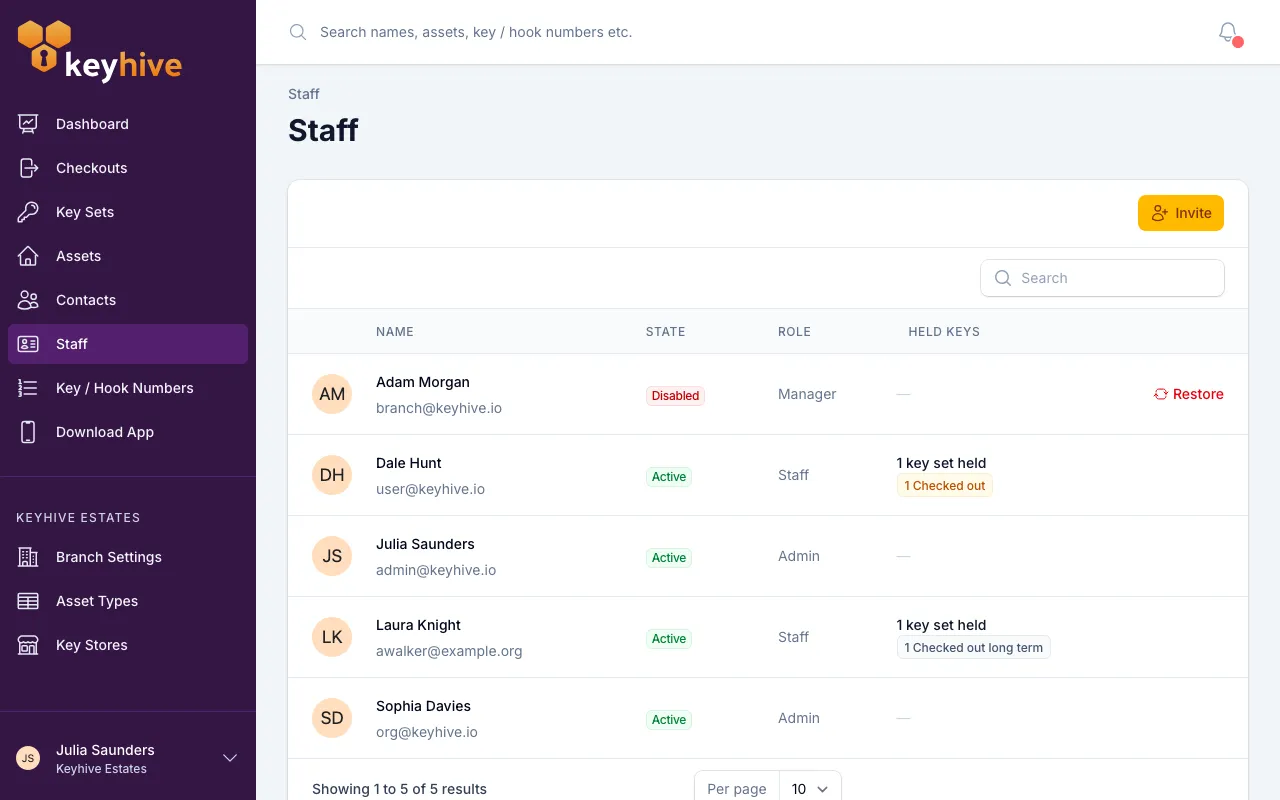Click the STATE column header

point(666,331)
